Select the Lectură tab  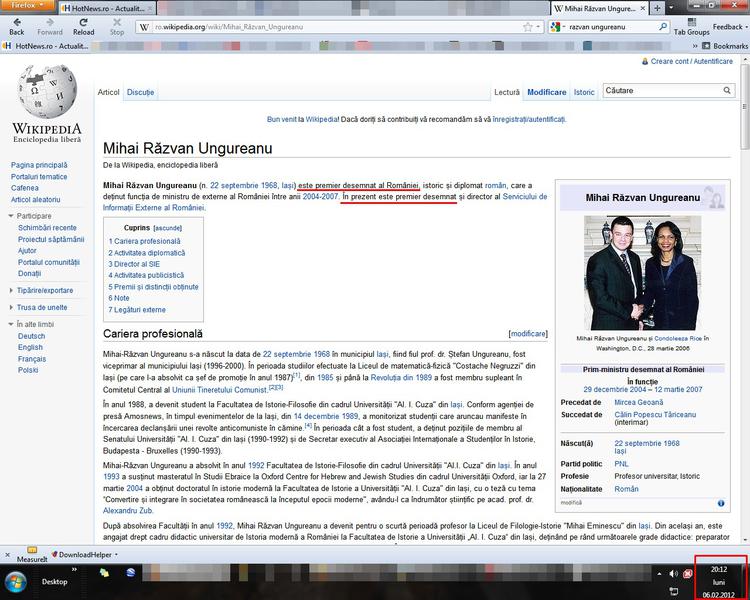tap(507, 92)
